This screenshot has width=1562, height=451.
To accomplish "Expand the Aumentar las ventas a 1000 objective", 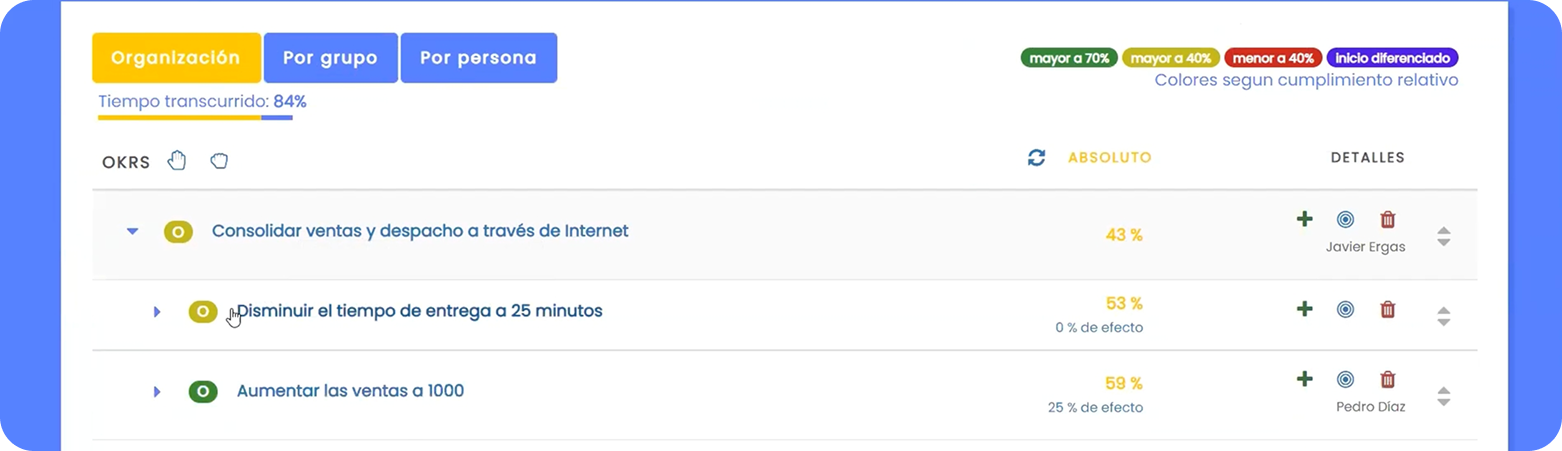I will [157, 392].
